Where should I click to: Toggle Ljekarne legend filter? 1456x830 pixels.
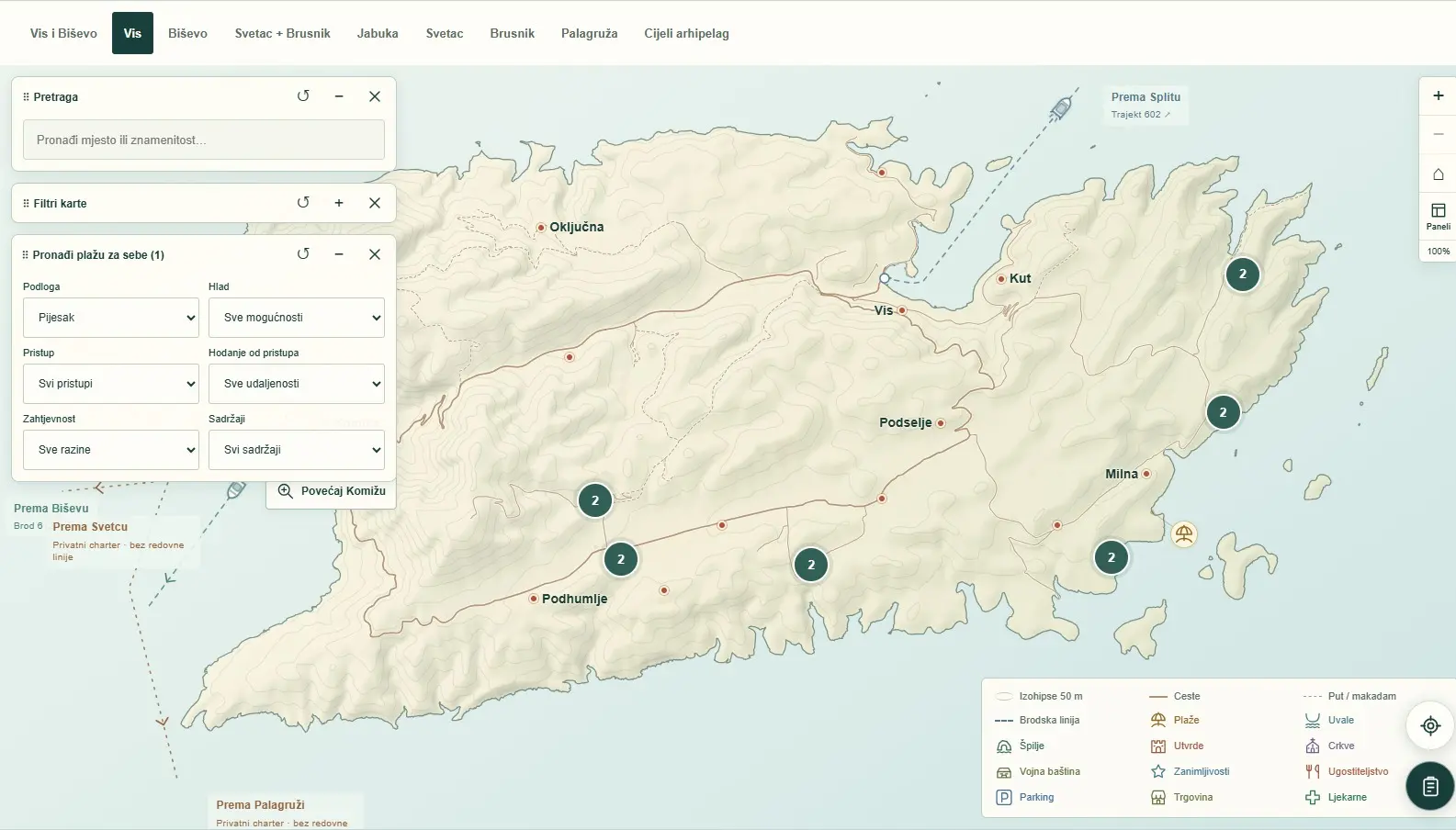click(x=1336, y=797)
